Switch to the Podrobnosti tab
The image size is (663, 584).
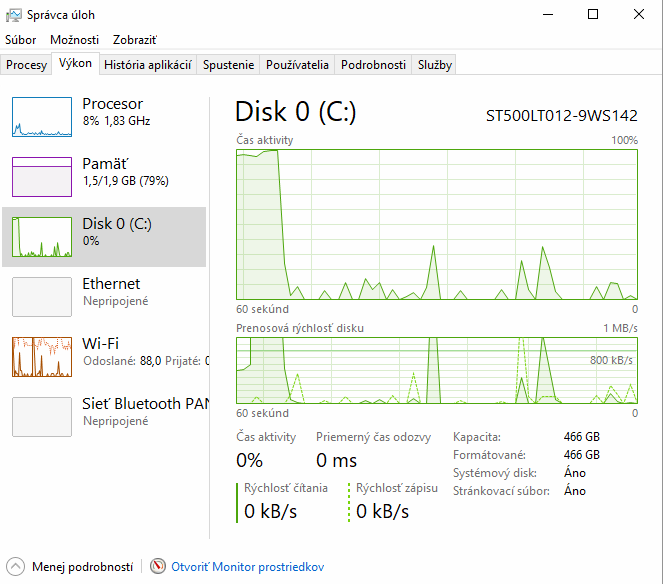pyautogui.click(x=373, y=65)
